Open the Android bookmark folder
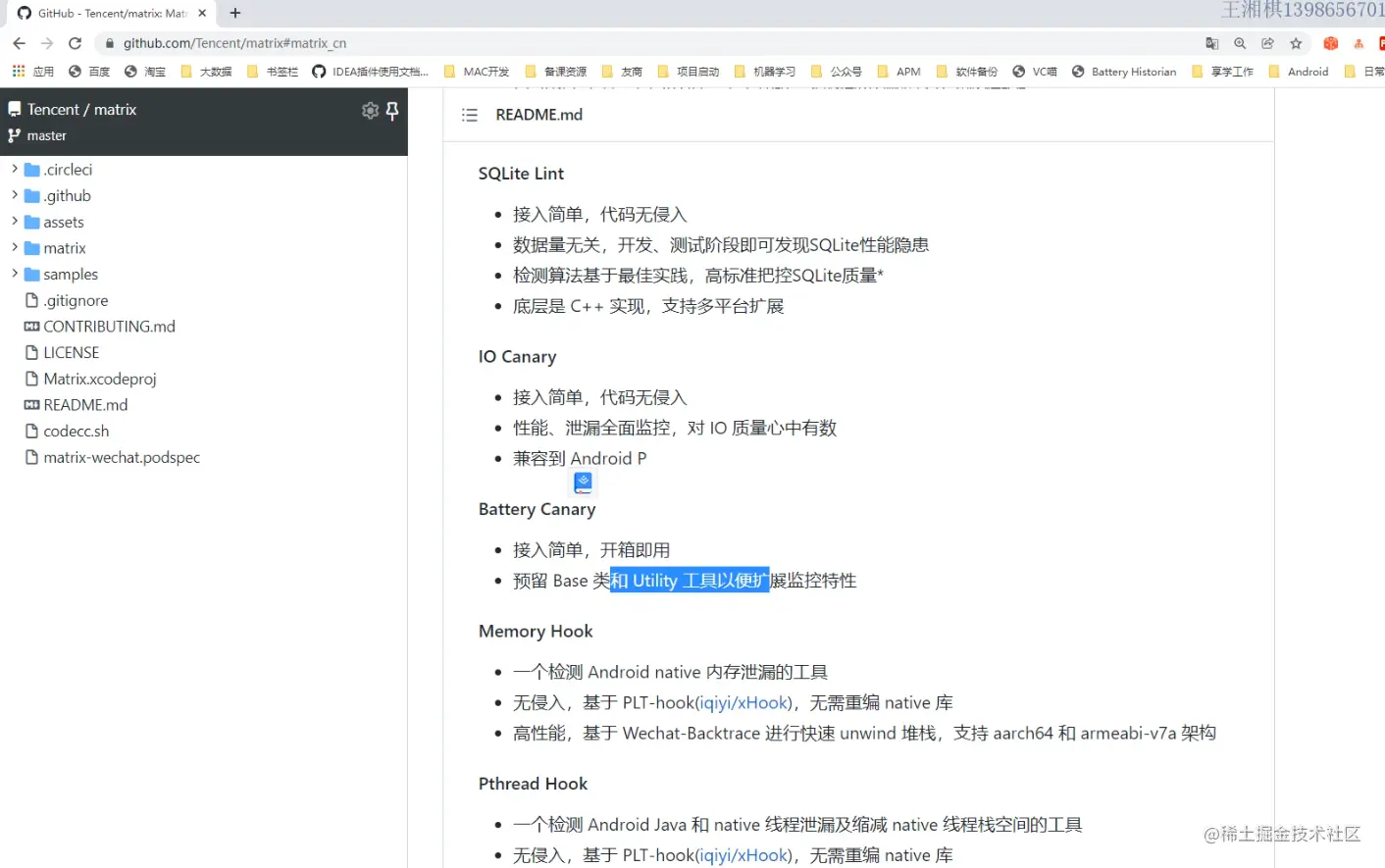Screen dimensions: 1385x868 (x=1299, y=72)
